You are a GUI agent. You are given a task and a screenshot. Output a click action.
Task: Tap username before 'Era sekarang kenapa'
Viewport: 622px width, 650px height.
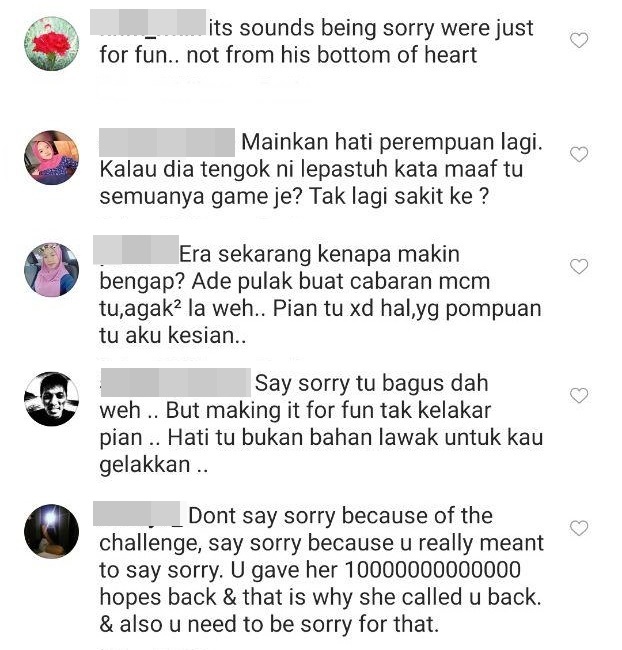click(x=136, y=250)
